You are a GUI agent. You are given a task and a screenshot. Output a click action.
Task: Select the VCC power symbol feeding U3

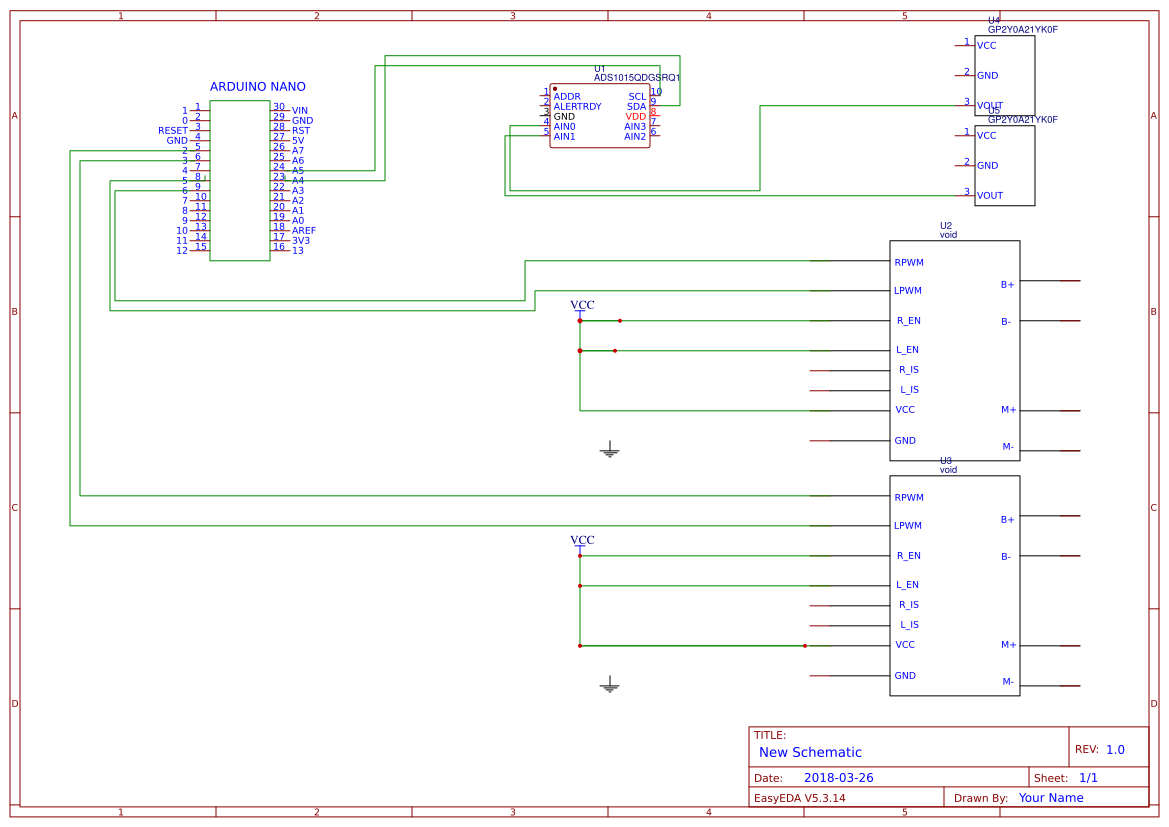(582, 543)
